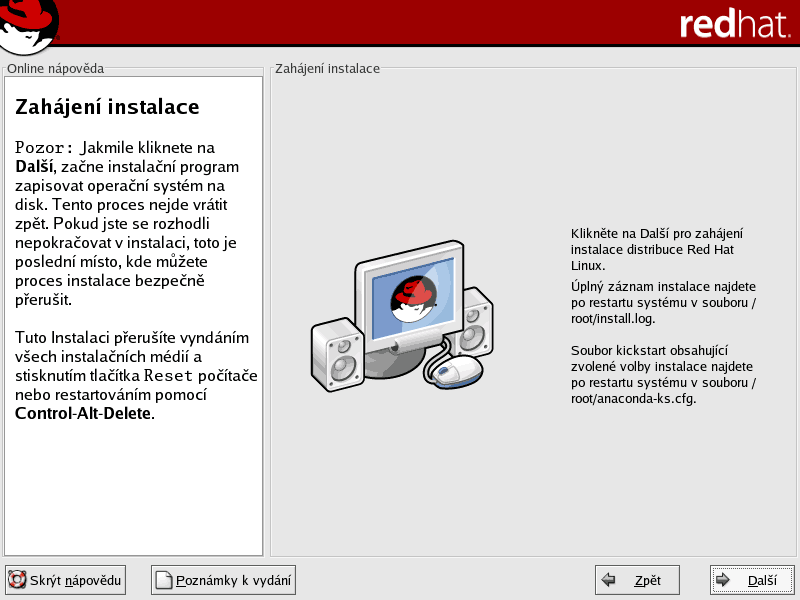Click the Red Hat shadowman logo in header
Screen dimensions: 800x600
(x=29, y=26)
